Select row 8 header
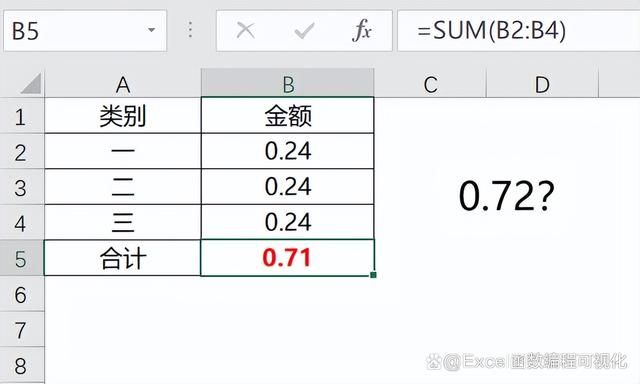 21,365
